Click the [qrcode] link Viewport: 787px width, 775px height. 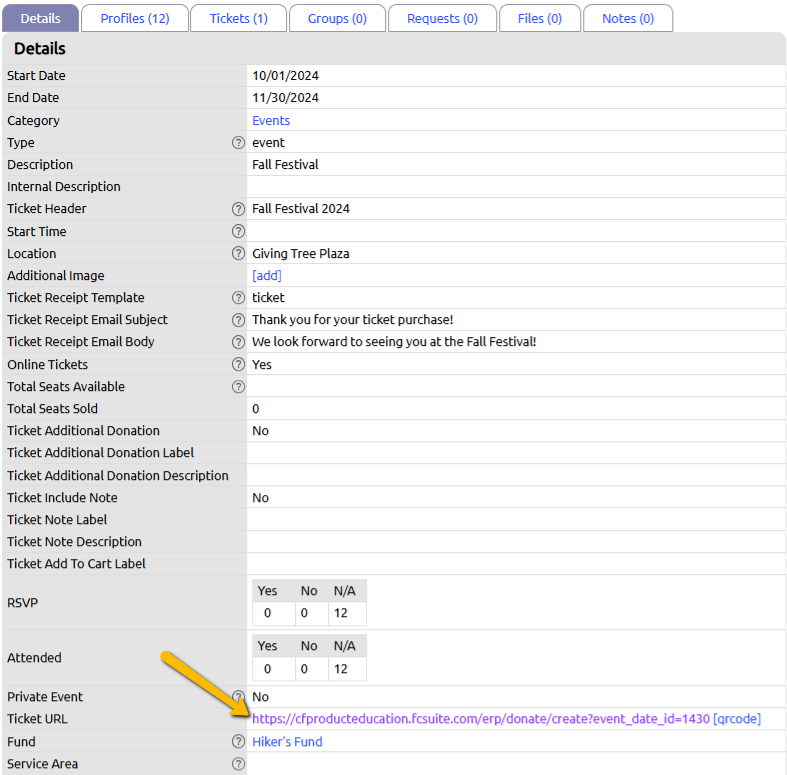click(737, 719)
